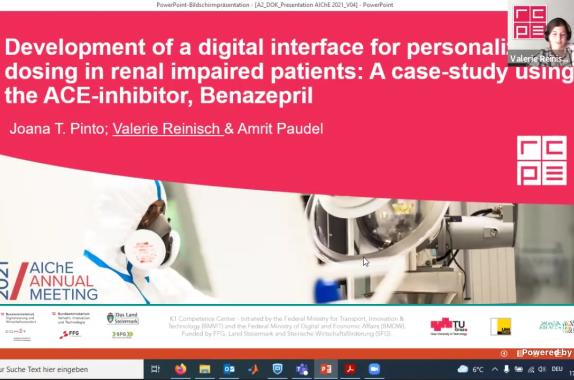574x380 pixels.
Task: Click the Valerie Reinisch webcam thumbnail
Action: point(541,35)
